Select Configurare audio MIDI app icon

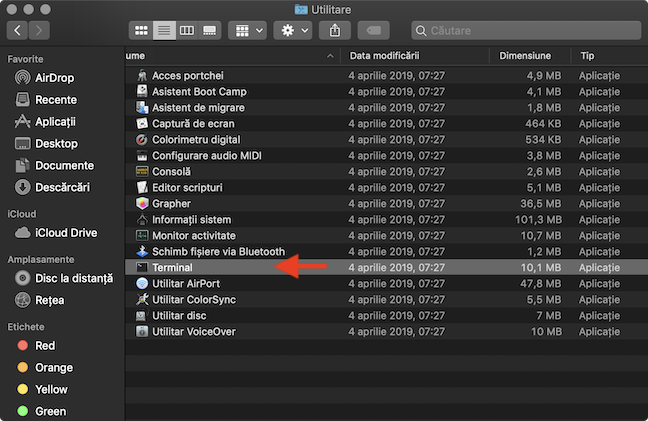[x=142, y=155]
